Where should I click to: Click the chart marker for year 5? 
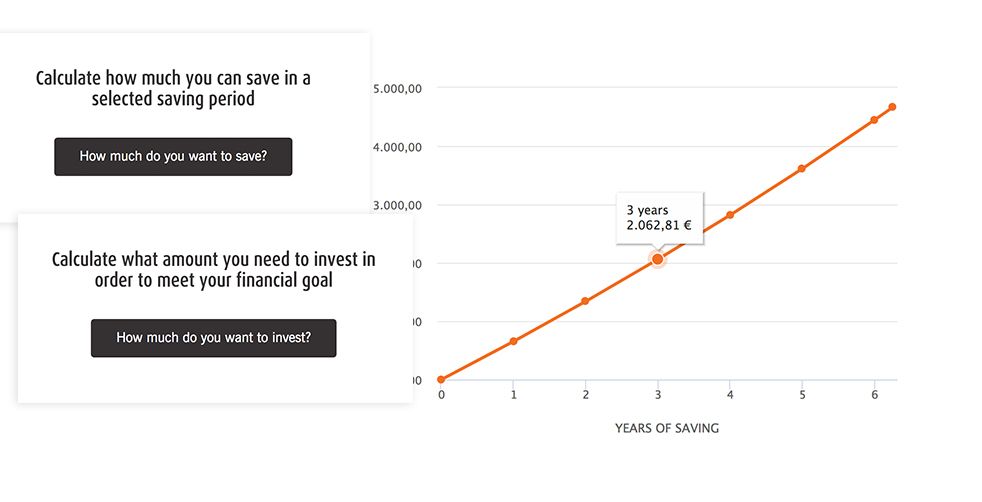point(802,169)
